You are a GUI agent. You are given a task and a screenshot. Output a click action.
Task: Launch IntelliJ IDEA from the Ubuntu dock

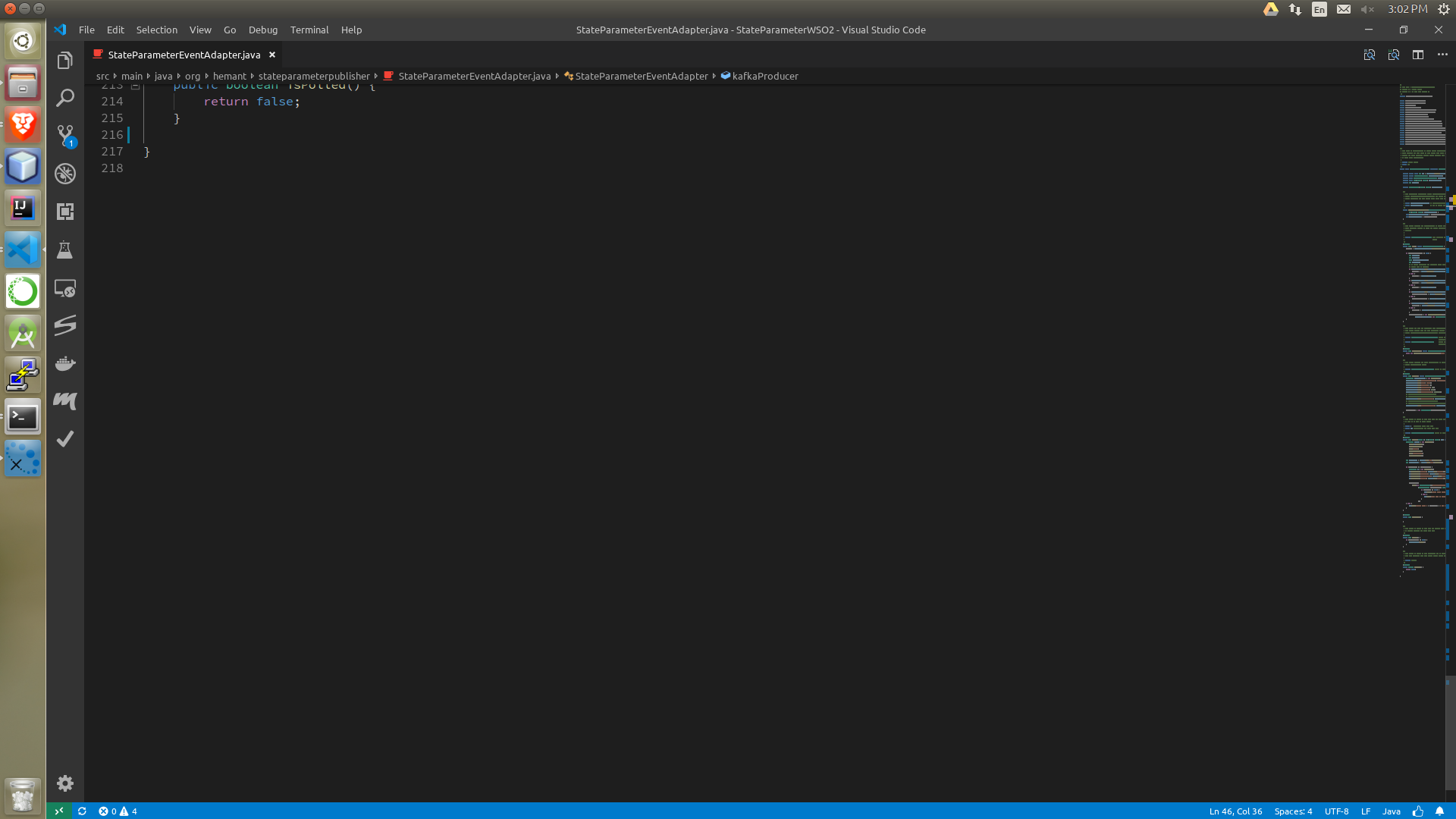22,208
